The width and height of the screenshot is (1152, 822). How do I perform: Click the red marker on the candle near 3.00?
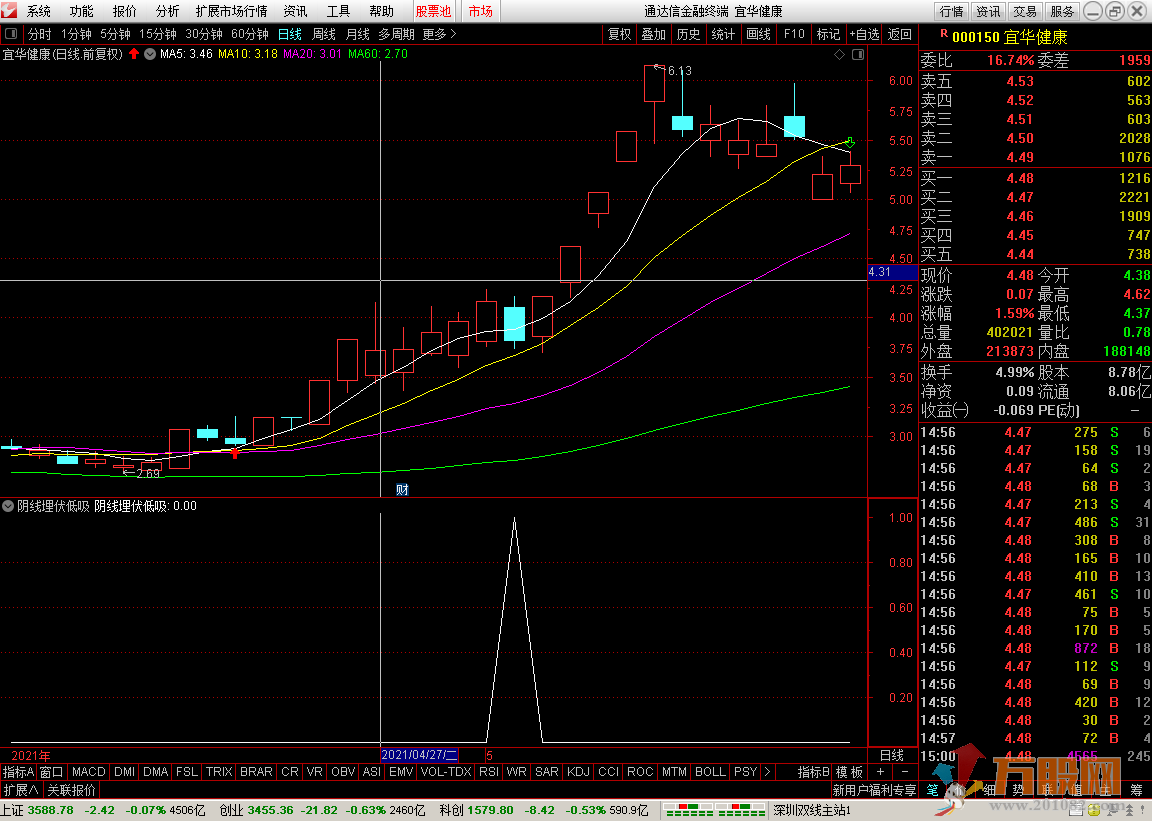[235, 453]
